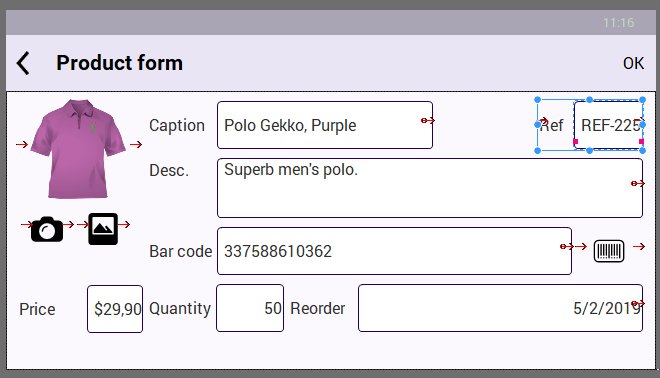This screenshot has height=378, width=660.
Task: Click the Caption input field
Action: coord(325,125)
